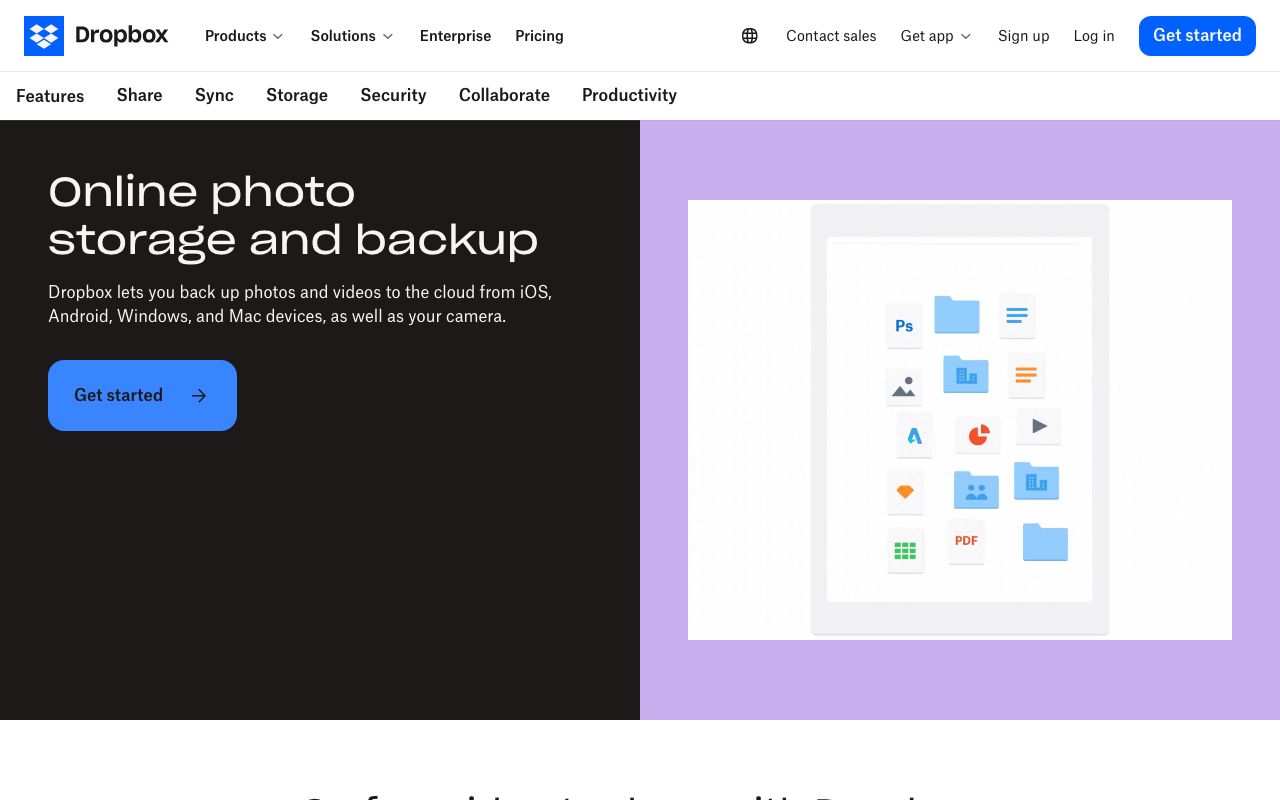
Task: Select the Productivity feature tab
Action: (629, 95)
